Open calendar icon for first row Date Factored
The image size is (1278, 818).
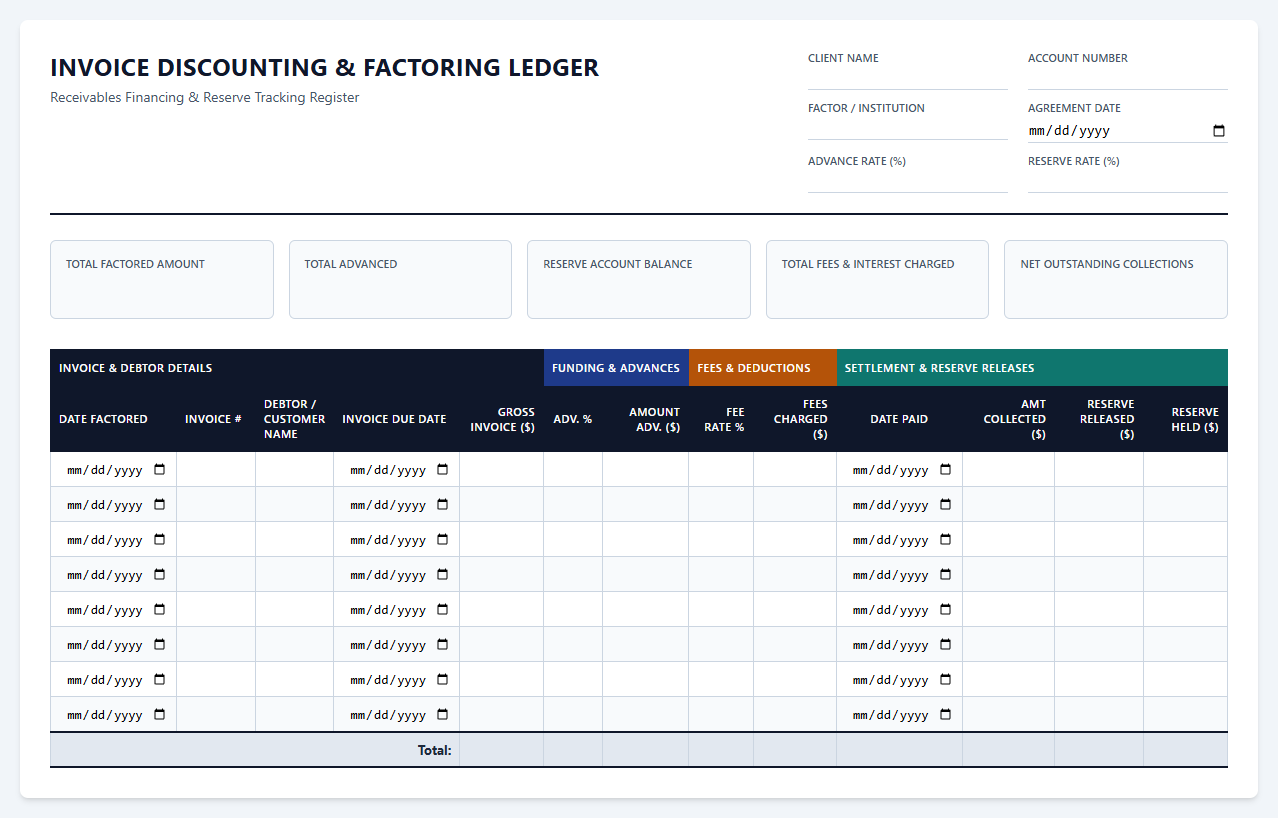160,469
